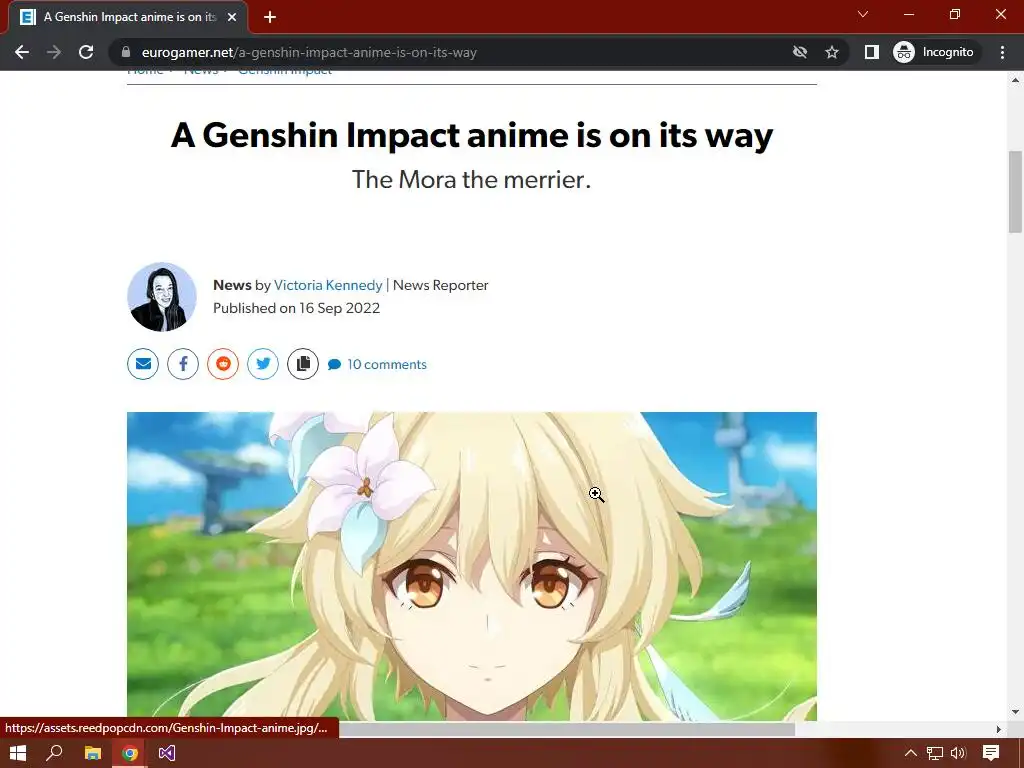Open the 10 comments link

pyautogui.click(x=377, y=364)
